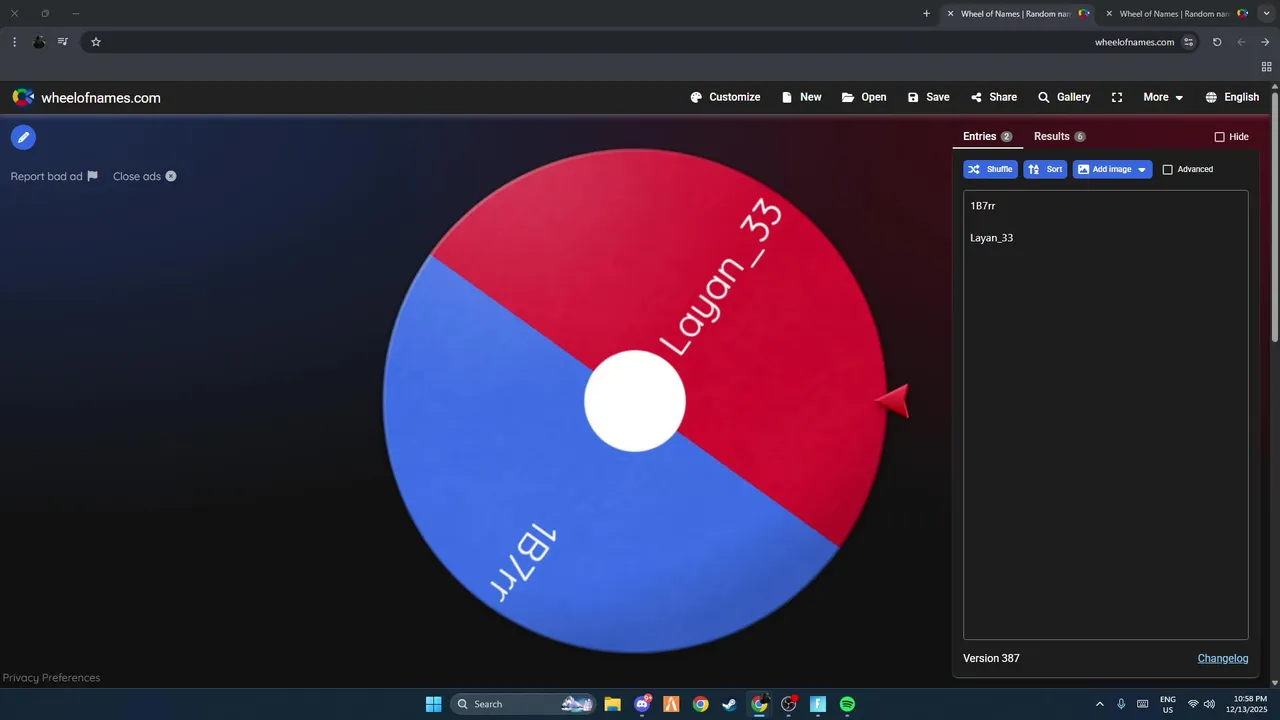This screenshot has height=720, width=1280.
Task: Open the browser profile avatar icon
Action: (39, 42)
